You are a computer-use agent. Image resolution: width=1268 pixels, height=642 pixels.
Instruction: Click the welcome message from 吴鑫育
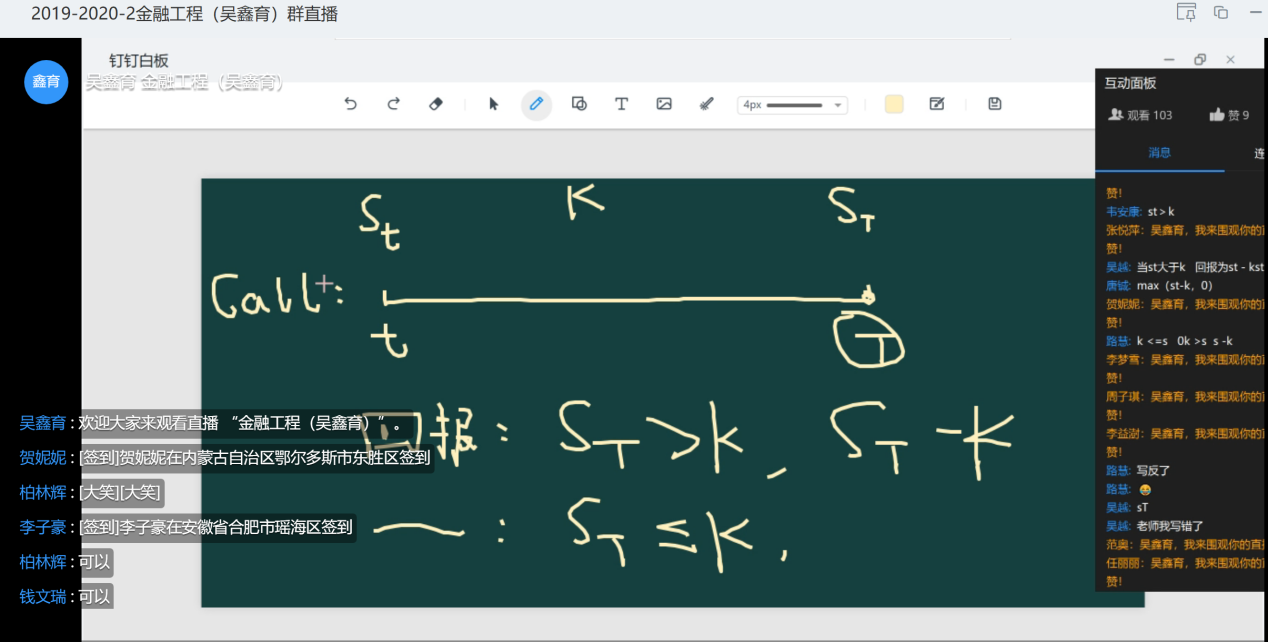click(216, 423)
